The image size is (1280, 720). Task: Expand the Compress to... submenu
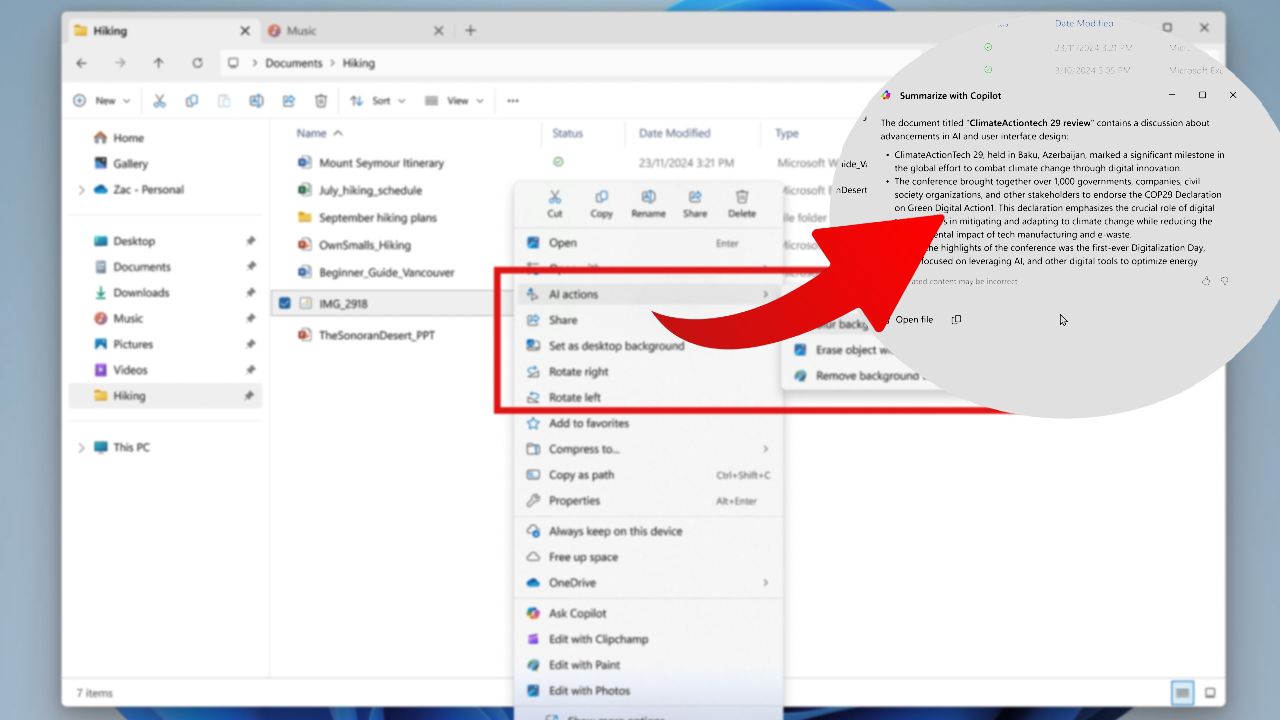coord(647,449)
